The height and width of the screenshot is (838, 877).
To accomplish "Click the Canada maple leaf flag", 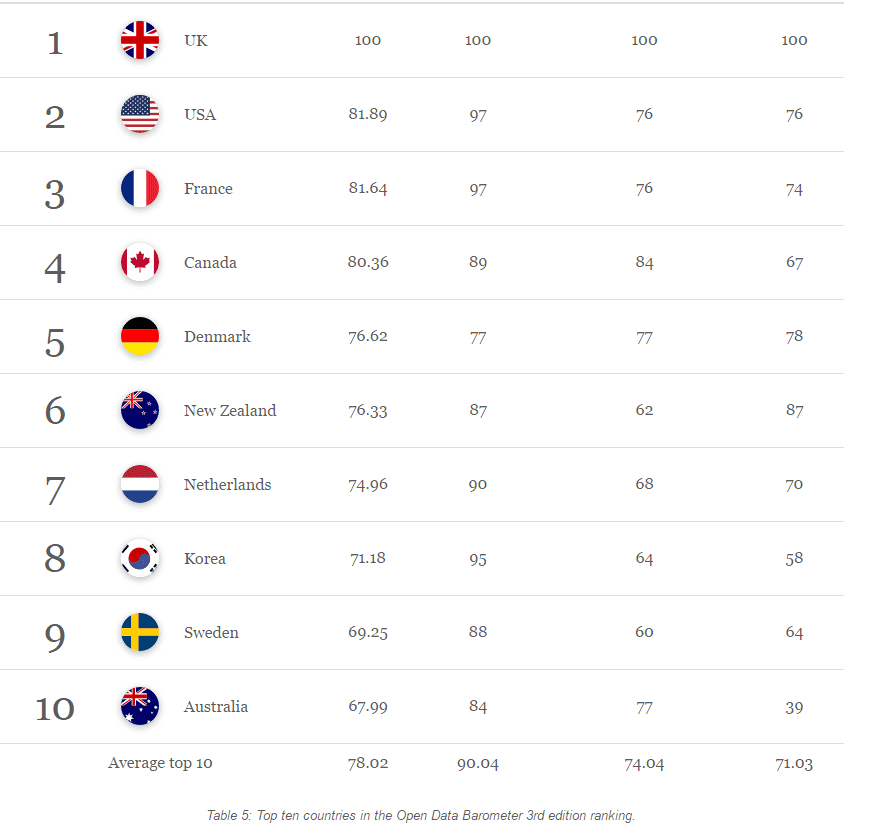I will click(x=140, y=263).
